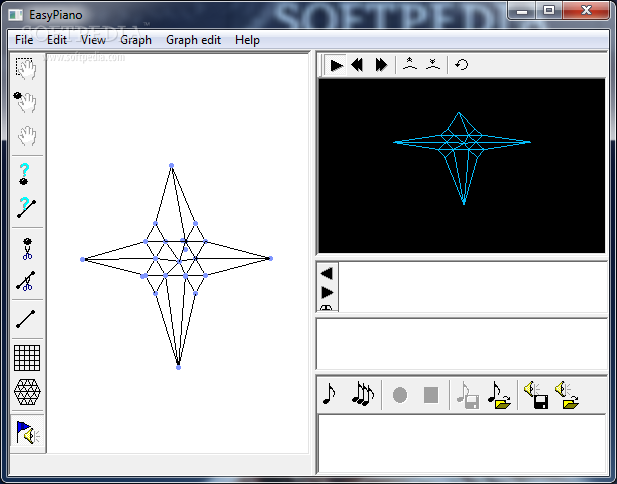This screenshot has width=617, height=484.
Task: Reset the 3D view rotation
Action: click(x=462, y=64)
